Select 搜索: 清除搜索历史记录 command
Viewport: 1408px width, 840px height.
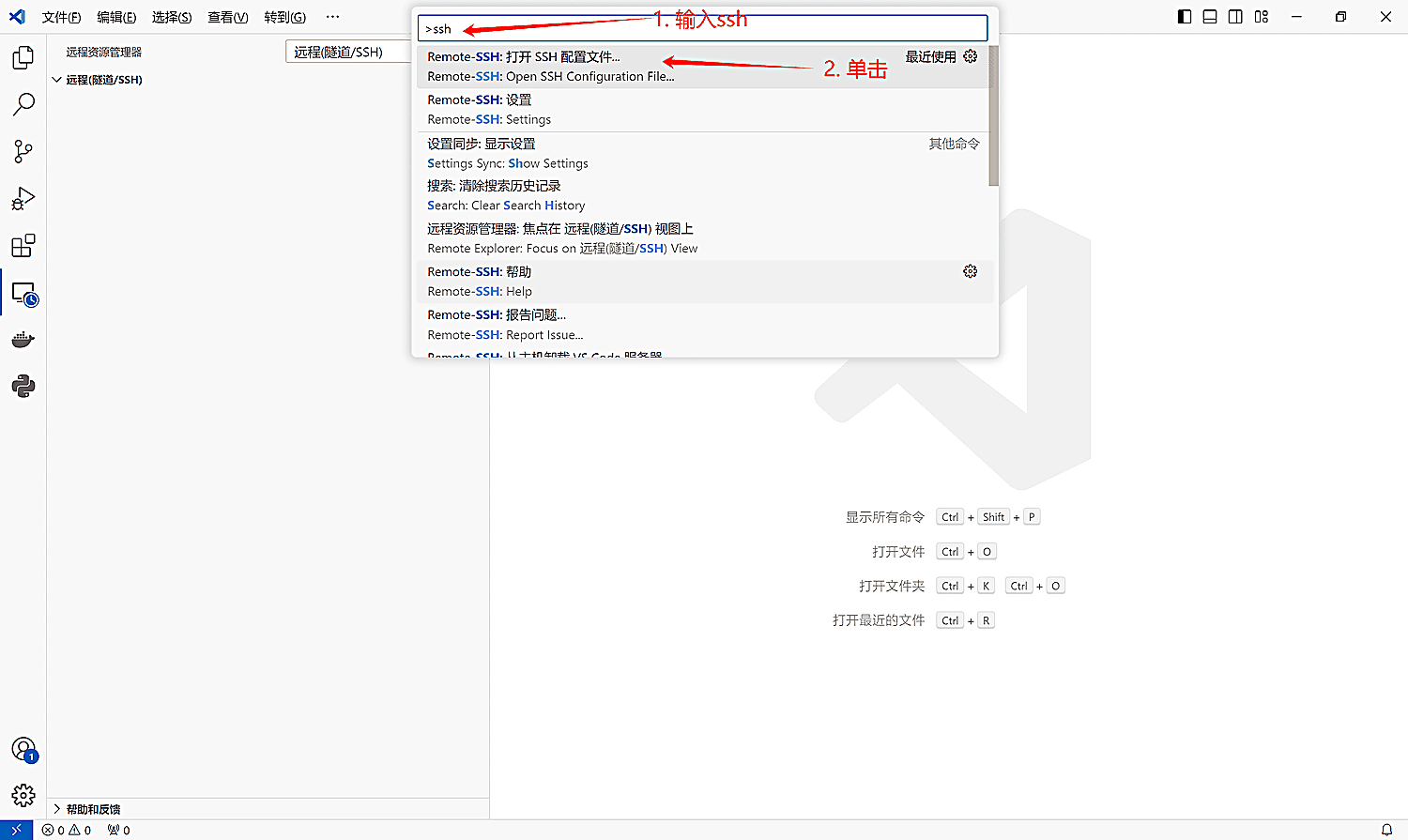[x=702, y=195]
